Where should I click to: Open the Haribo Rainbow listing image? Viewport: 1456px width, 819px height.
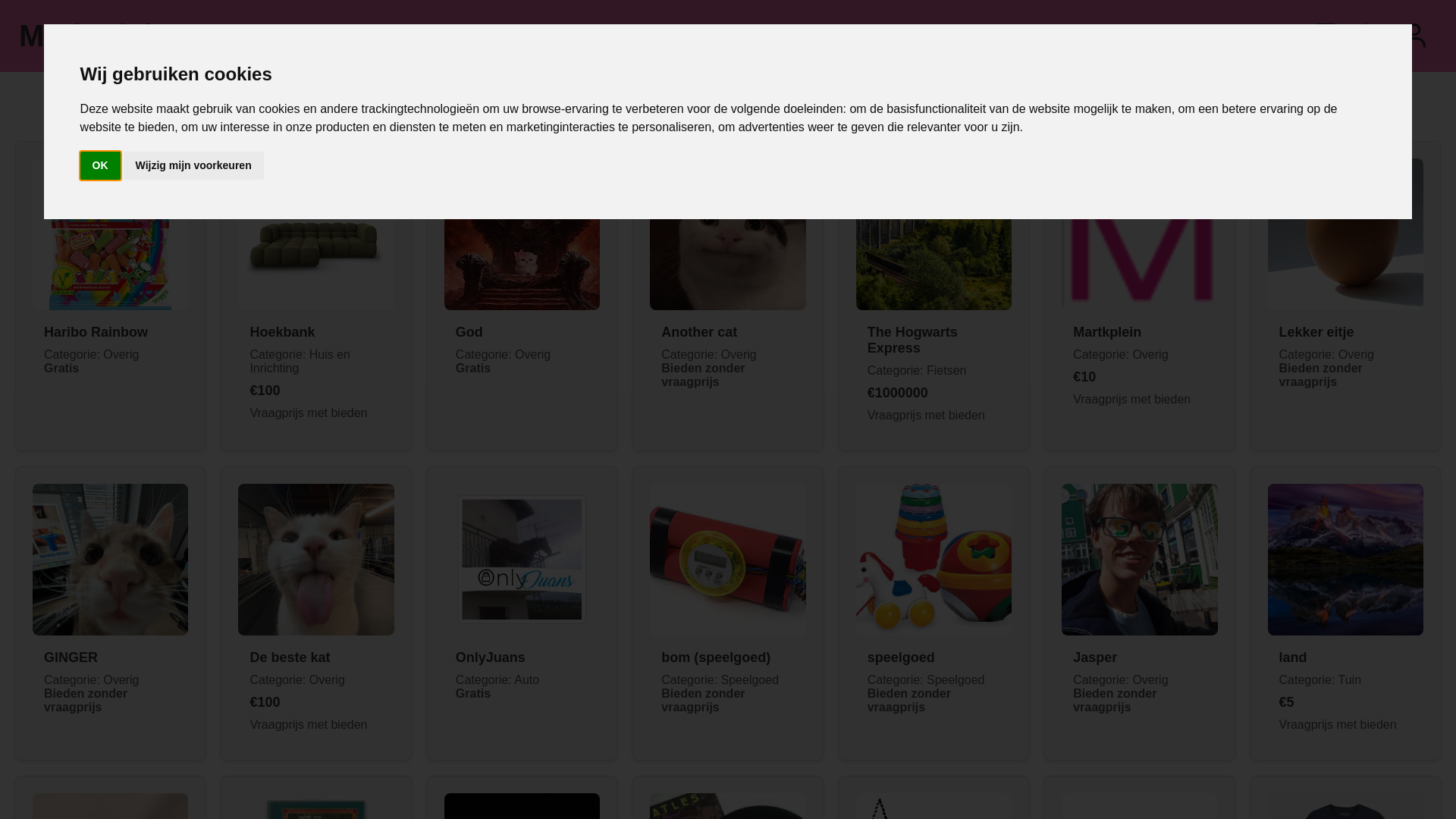(110, 265)
